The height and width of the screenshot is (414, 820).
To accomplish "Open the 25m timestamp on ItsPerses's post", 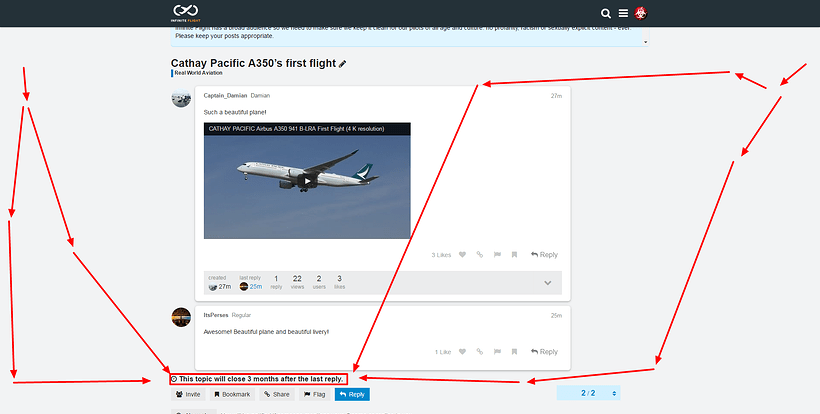I will click(x=556, y=316).
